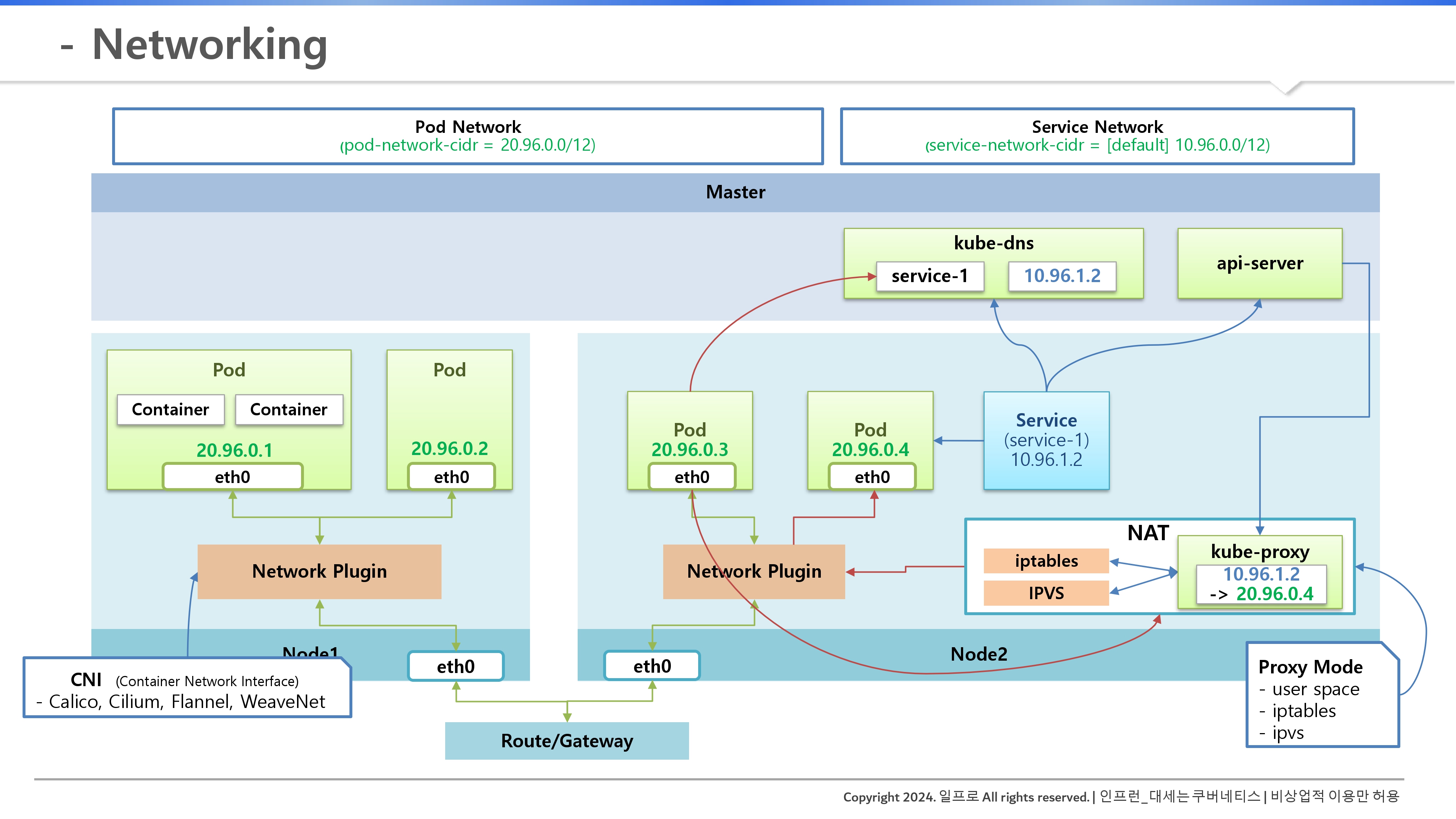Image resolution: width=1456 pixels, height=819 pixels.
Task: Click the first Container box in Pod
Action: pyautogui.click(x=170, y=409)
